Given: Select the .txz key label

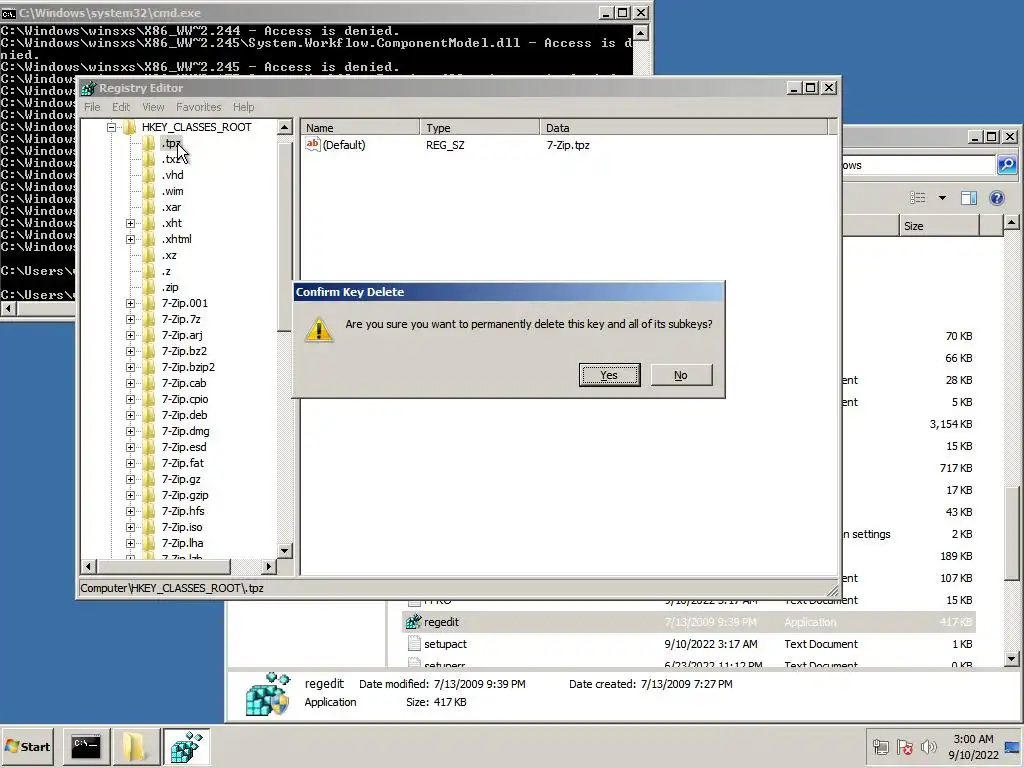Looking at the screenshot, I should click(x=170, y=159).
